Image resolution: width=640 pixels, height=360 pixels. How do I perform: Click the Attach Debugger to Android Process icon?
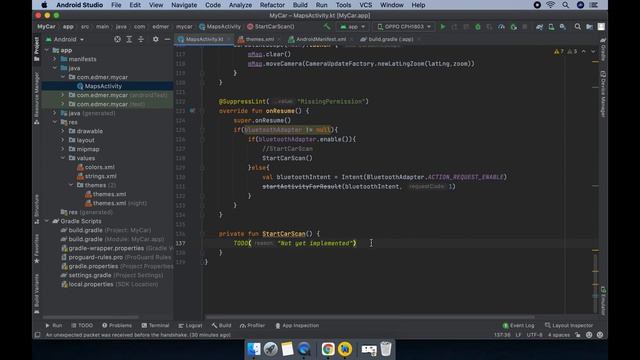click(x=513, y=27)
